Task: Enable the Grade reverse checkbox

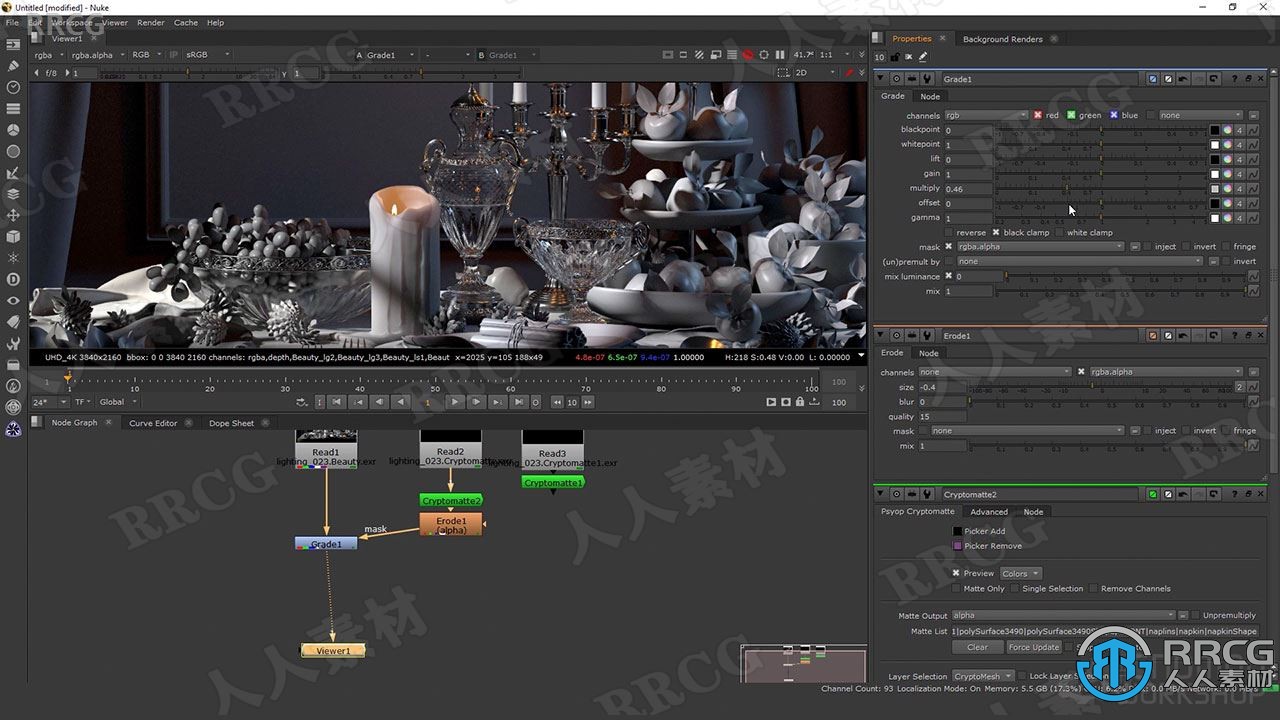Action: click(x=949, y=232)
